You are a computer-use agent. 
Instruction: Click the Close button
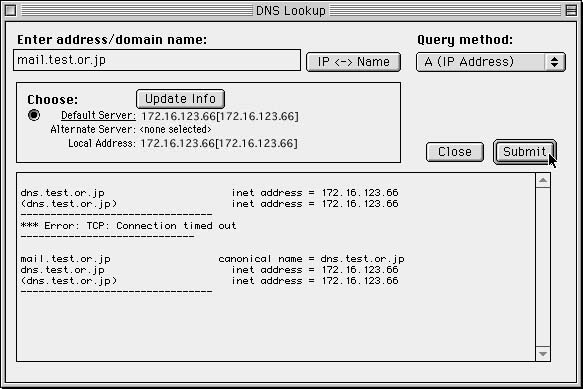coord(455,152)
